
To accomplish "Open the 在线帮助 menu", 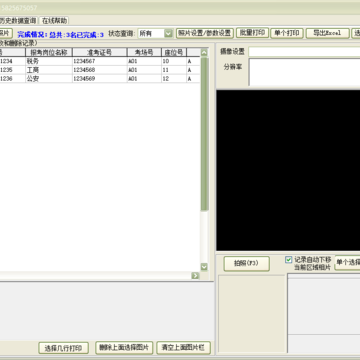I will pos(54,21).
